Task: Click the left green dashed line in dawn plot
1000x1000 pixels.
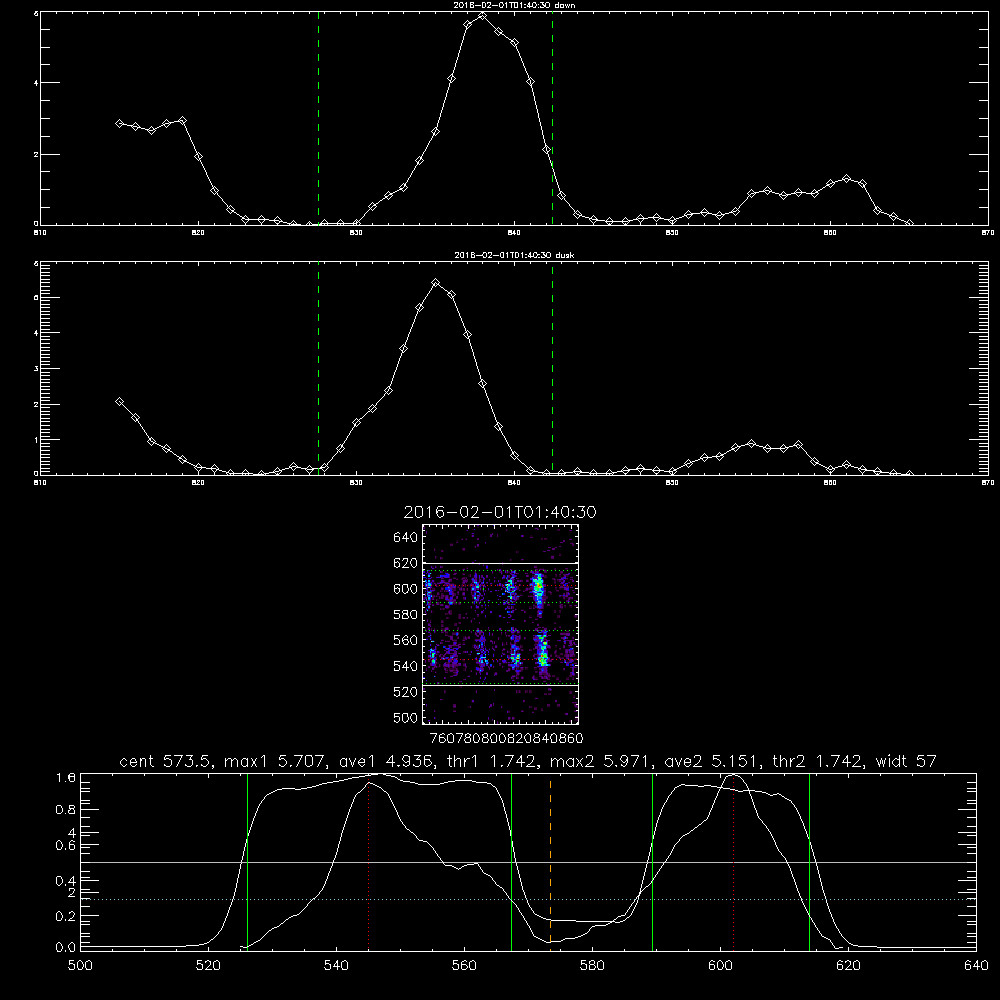Action: tap(318, 118)
